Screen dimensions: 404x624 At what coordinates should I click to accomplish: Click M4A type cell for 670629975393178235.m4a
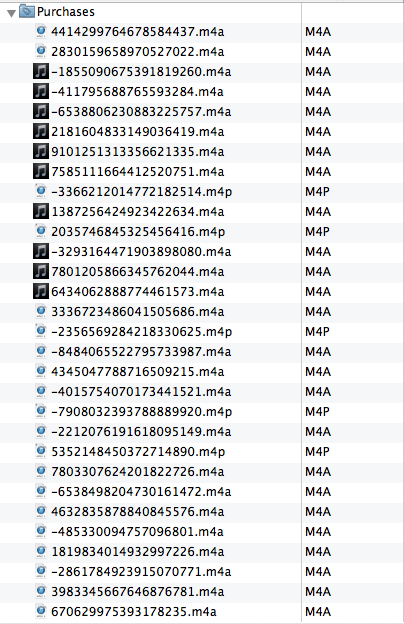coord(318,612)
